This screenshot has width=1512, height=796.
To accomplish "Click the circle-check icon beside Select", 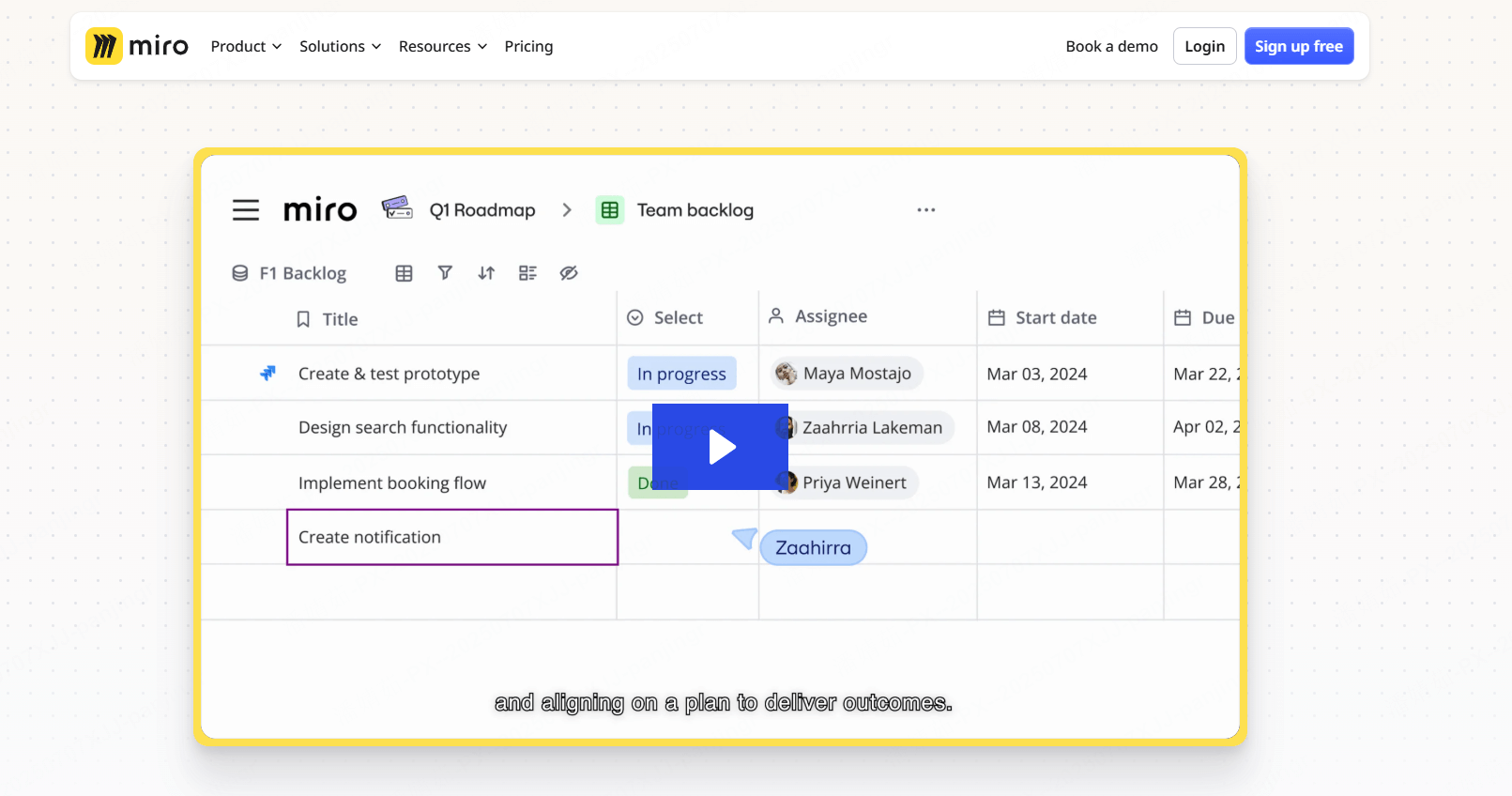I will pos(635,317).
